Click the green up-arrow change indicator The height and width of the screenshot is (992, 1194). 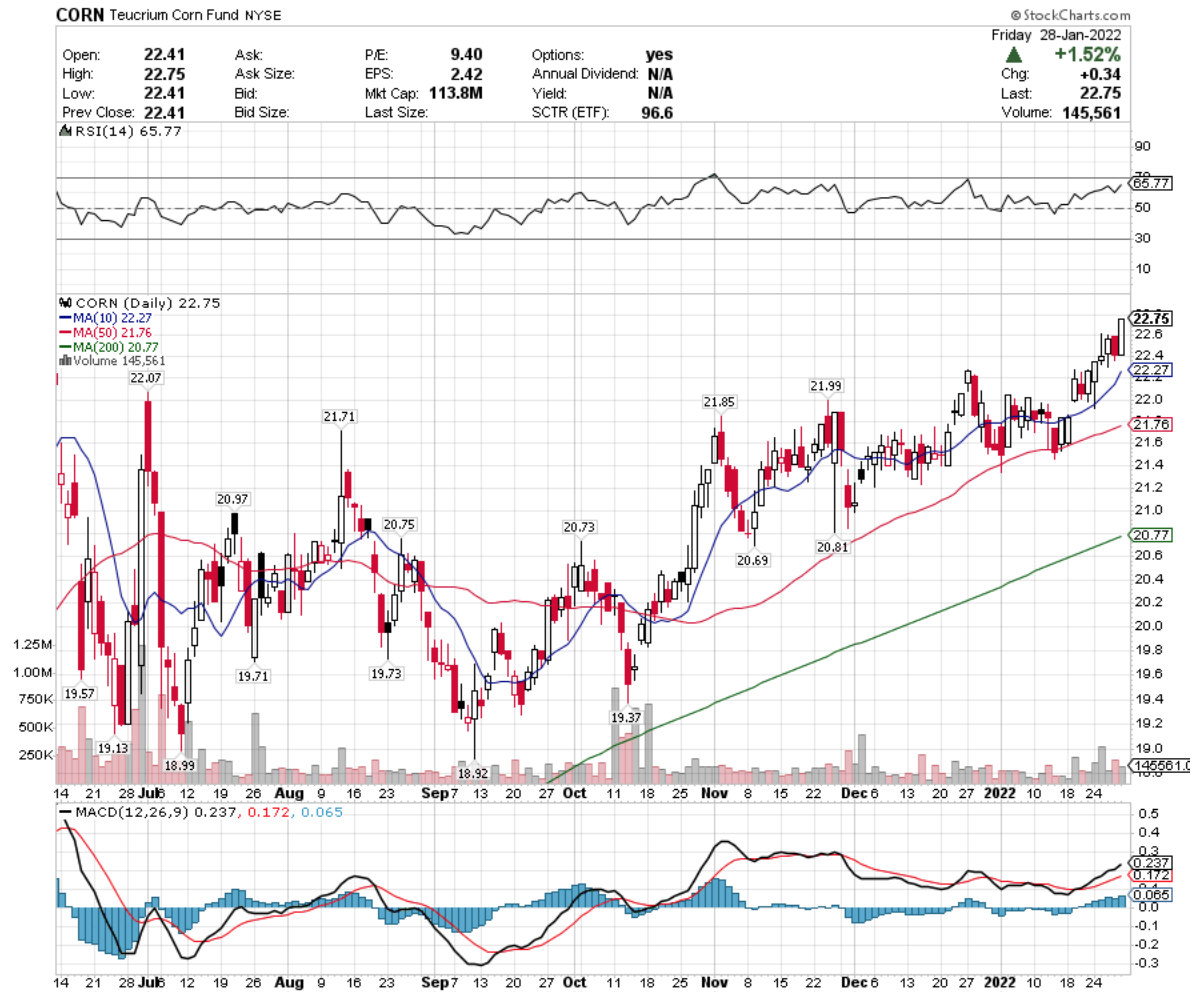[x=1014, y=55]
